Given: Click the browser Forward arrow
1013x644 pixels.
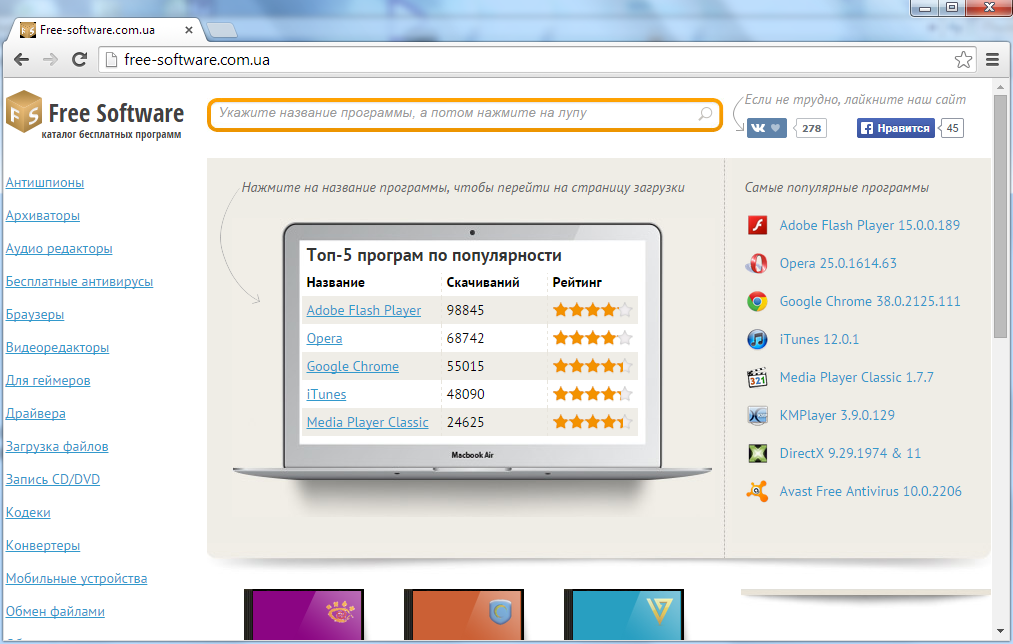Looking at the screenshot, I should click(x=50, y=60).
